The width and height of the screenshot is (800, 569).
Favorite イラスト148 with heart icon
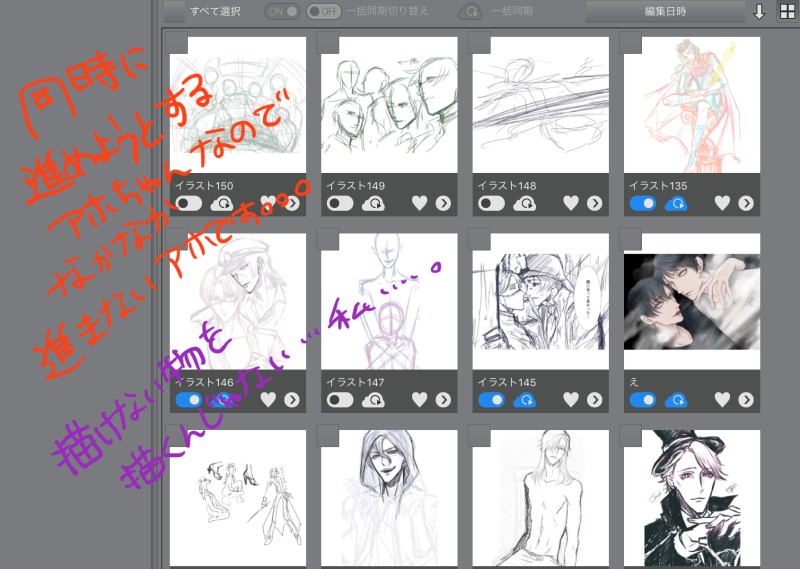[x=571, y=203]
